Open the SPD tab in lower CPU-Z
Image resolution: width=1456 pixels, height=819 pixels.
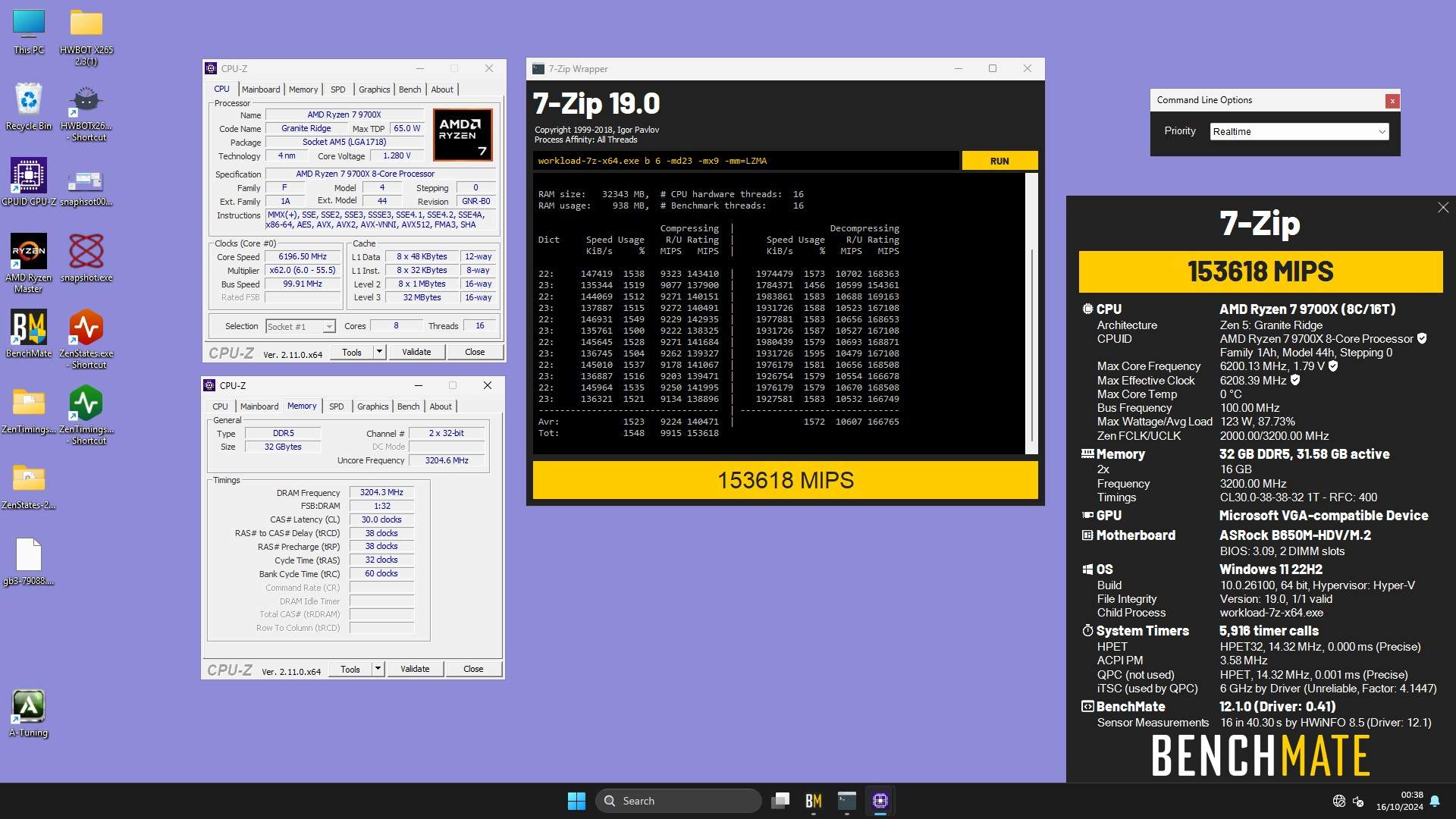coord(336,406)
